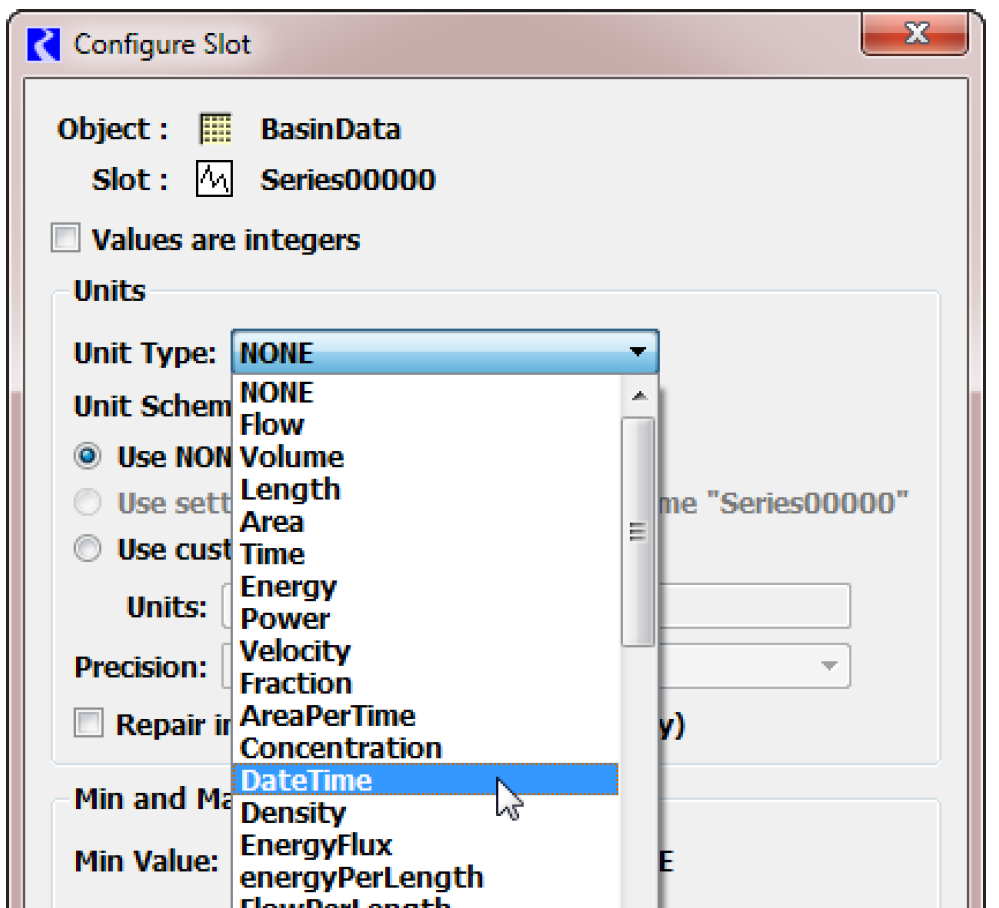Enable the Values are integers checkbox
Screen dimensions: 999x908
click(65, 240)
